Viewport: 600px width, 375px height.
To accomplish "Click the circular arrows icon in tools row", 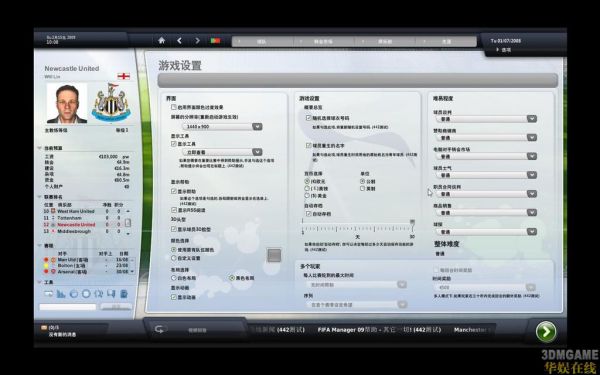I will point(98,293).
